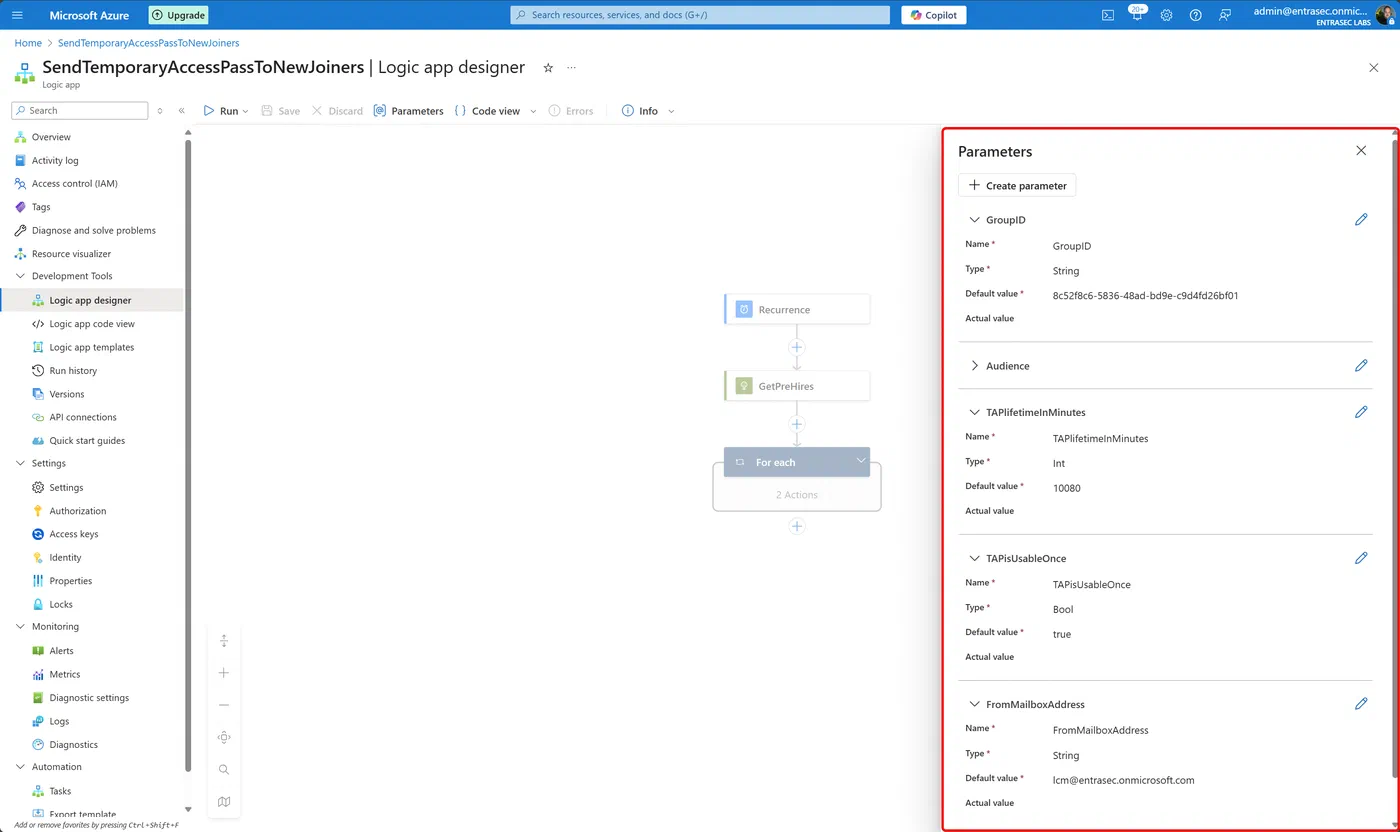Image resolution: width=1400 pixels, height=832 pixels.
Task: Favorite this logic app with the star
Action: click(x=548, y=68)
